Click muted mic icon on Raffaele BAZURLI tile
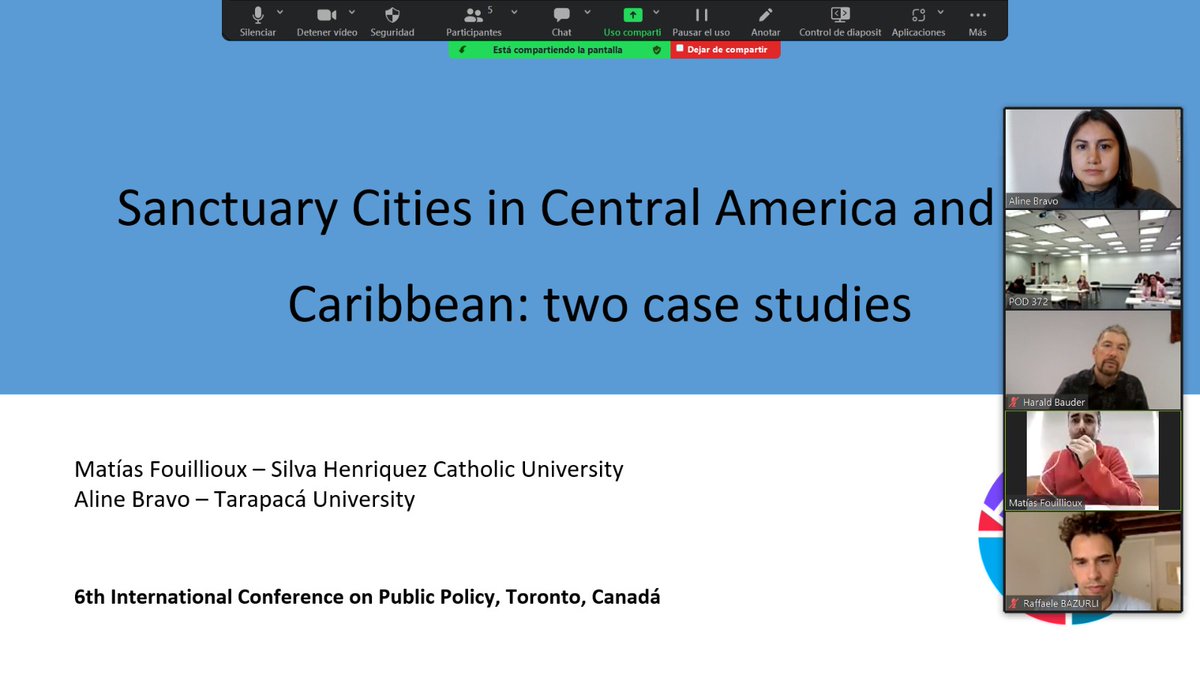Viewport: 1200px width, 675px height. point(1014,604)
